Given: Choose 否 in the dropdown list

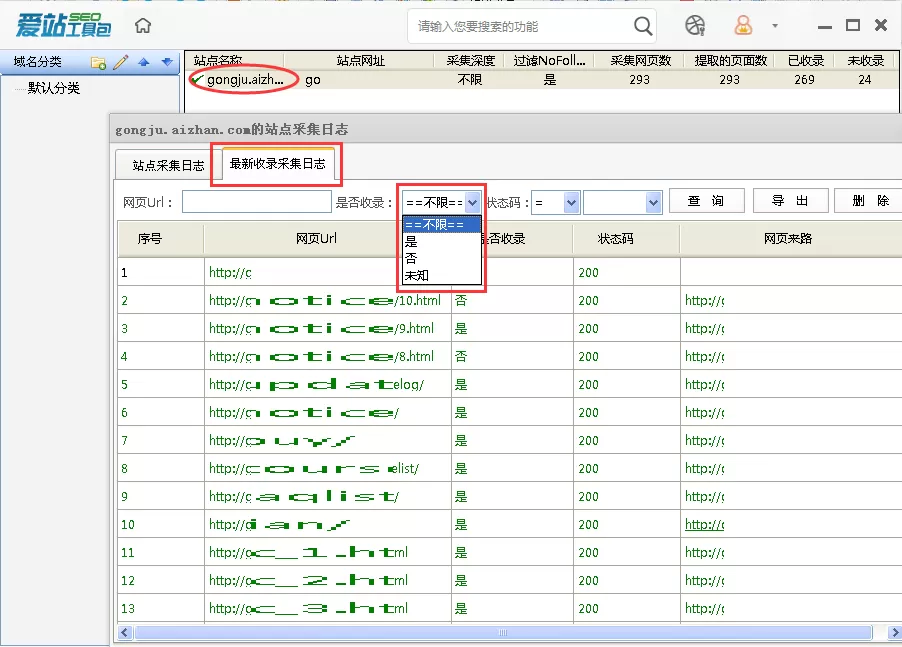Looking at the screenshot, I should point(441,258).
